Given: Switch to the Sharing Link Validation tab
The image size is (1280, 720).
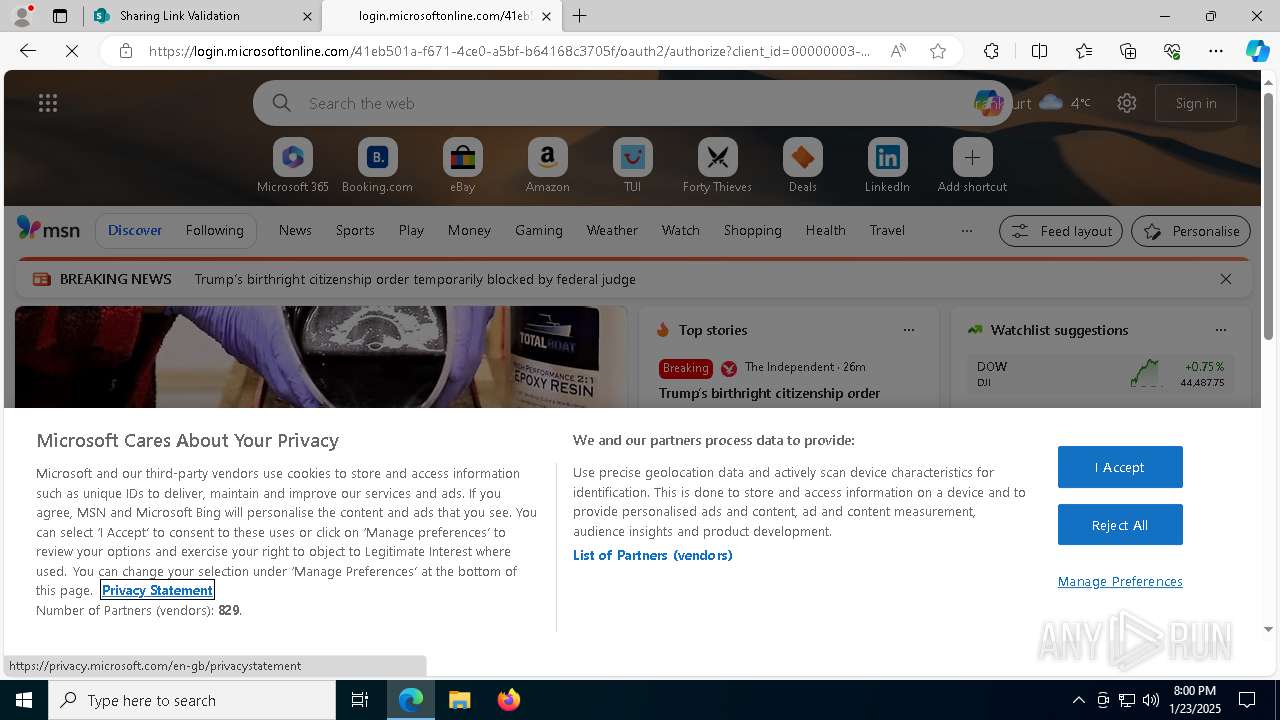Looking at the screenshot, I should click(x=203, y=16).
